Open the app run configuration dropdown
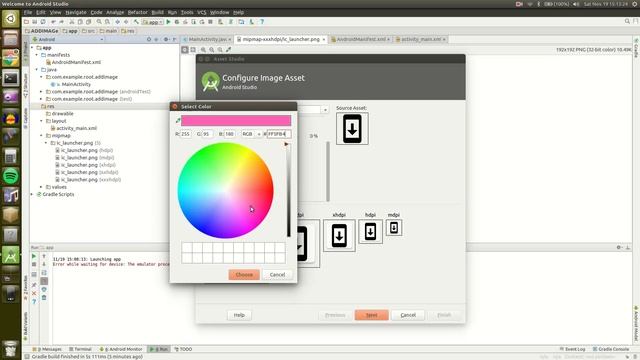 point(153,22)
